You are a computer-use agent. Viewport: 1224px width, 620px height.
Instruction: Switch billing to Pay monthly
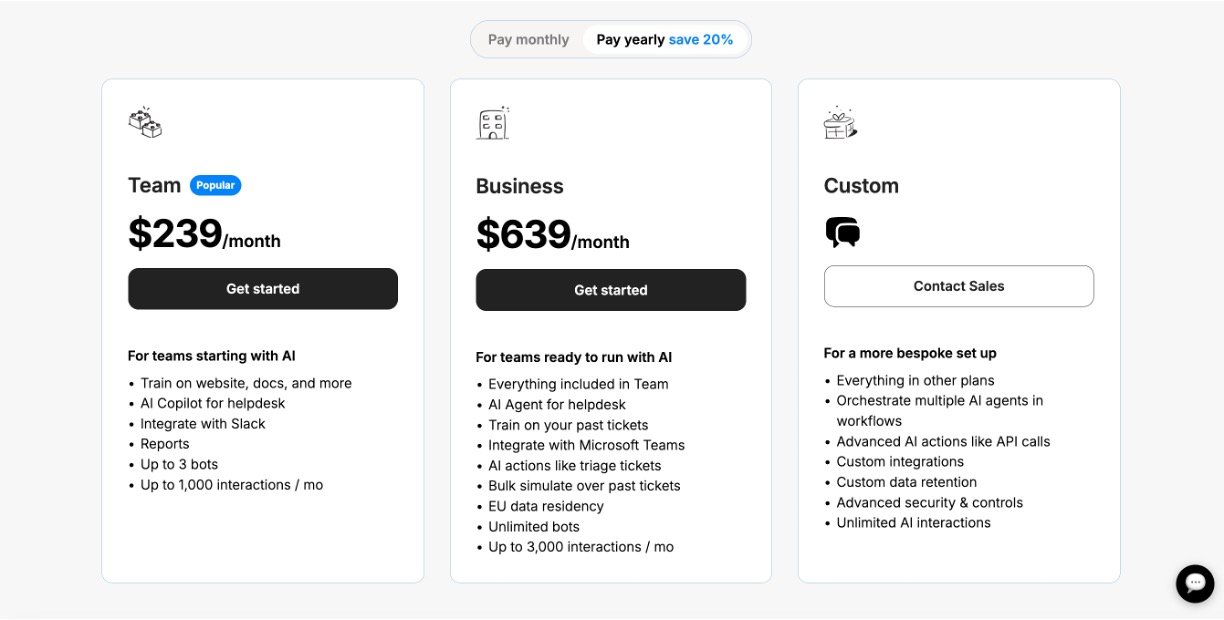(528, 40)
